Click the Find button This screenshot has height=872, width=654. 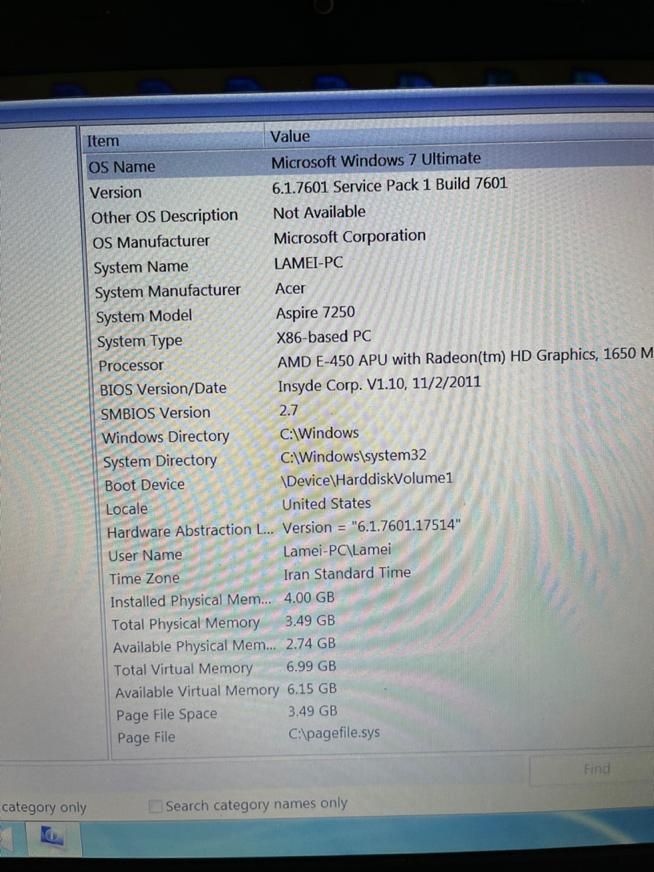596,770
